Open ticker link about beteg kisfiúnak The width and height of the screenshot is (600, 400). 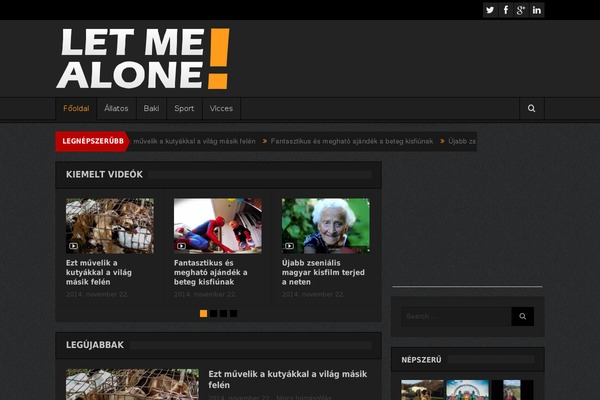pos(352,141)
